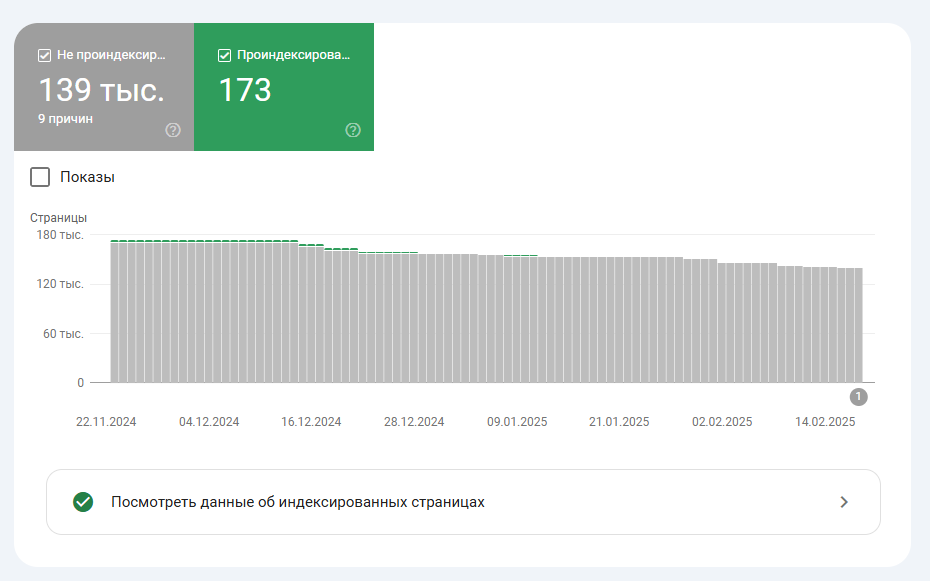
Task: Open Посмотреть данные об индексированных страницах
Action: [297, 502]
